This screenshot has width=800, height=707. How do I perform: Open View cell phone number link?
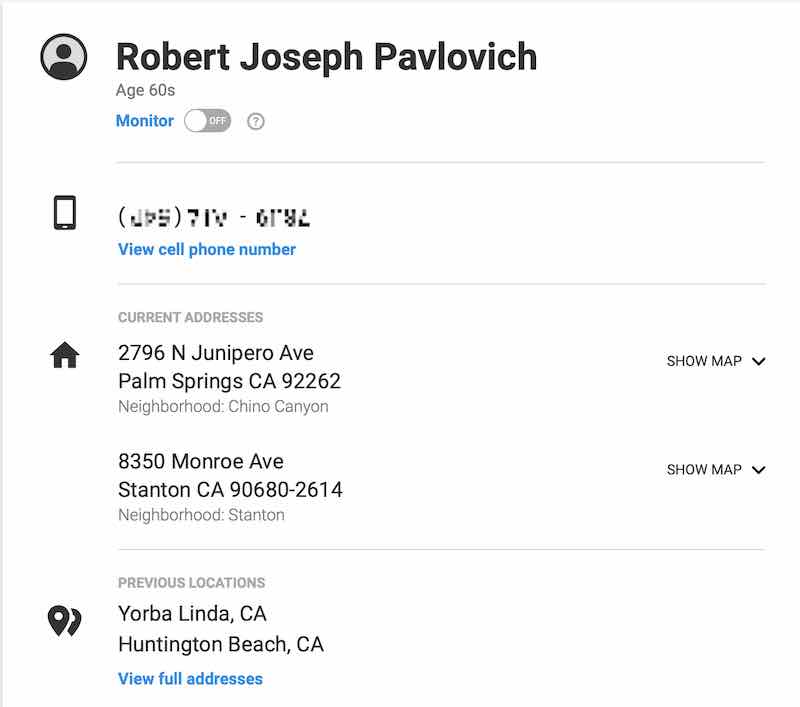(207, 249)
